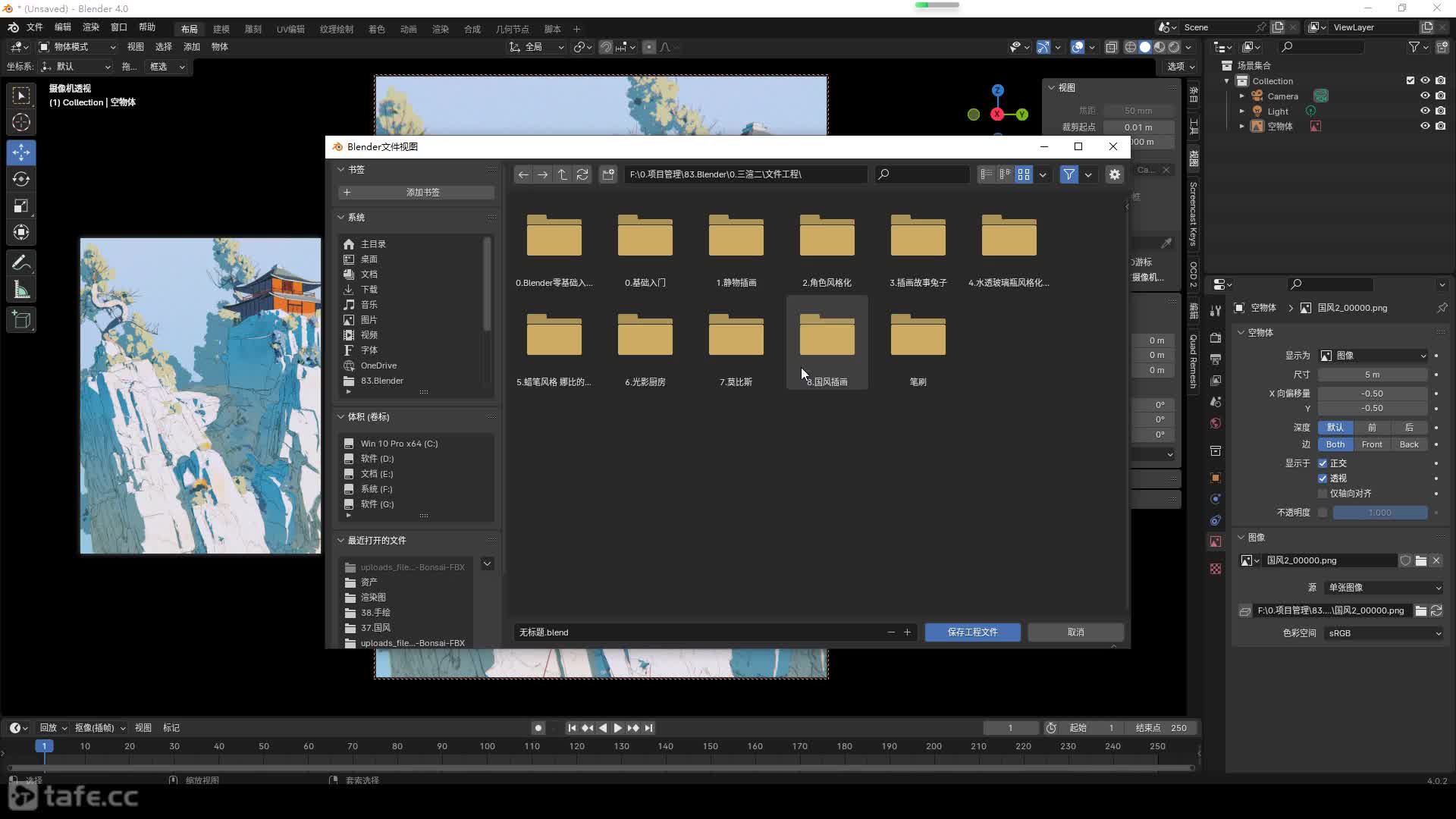Viewport: 1456px width, 819px height.
Task: Toggle 正交 display checkbox
Action: [1323, 463]
